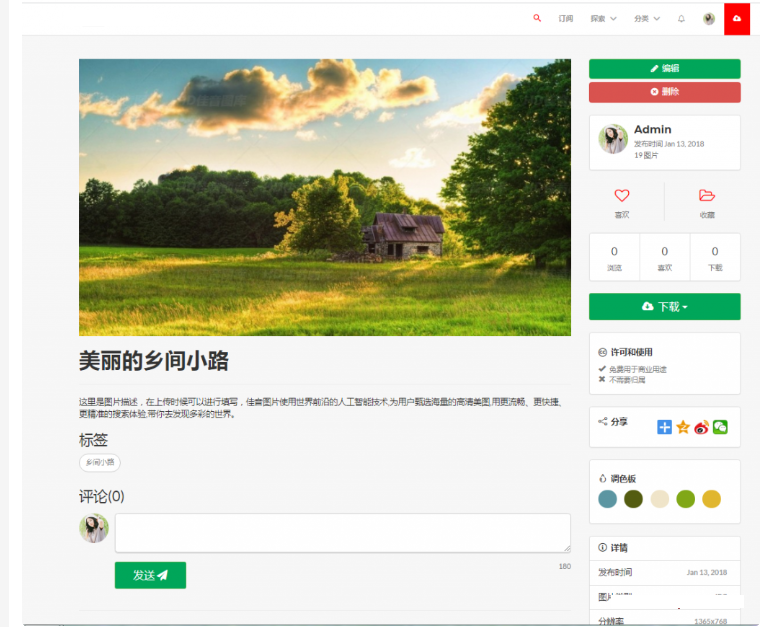Click the folder 收藏 icon
The width and height of the screenshot is (770, 627).
707,195
